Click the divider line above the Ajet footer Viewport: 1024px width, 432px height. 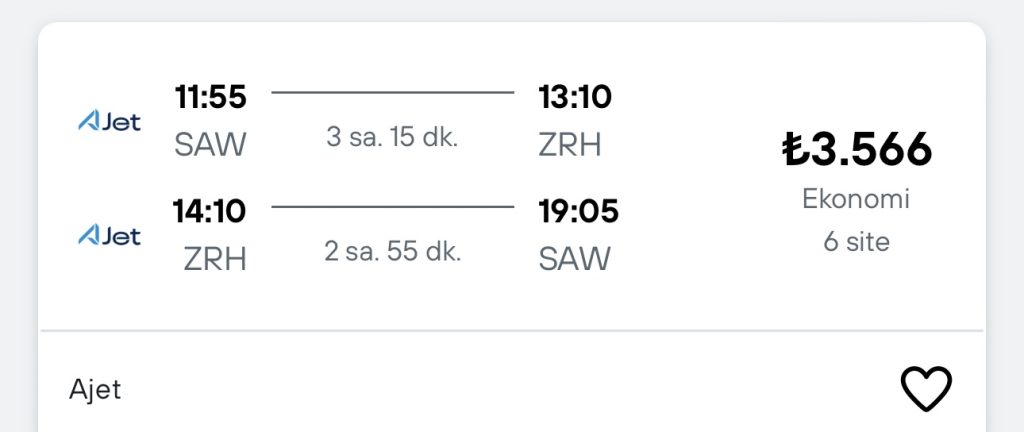(x=512, y=330)
